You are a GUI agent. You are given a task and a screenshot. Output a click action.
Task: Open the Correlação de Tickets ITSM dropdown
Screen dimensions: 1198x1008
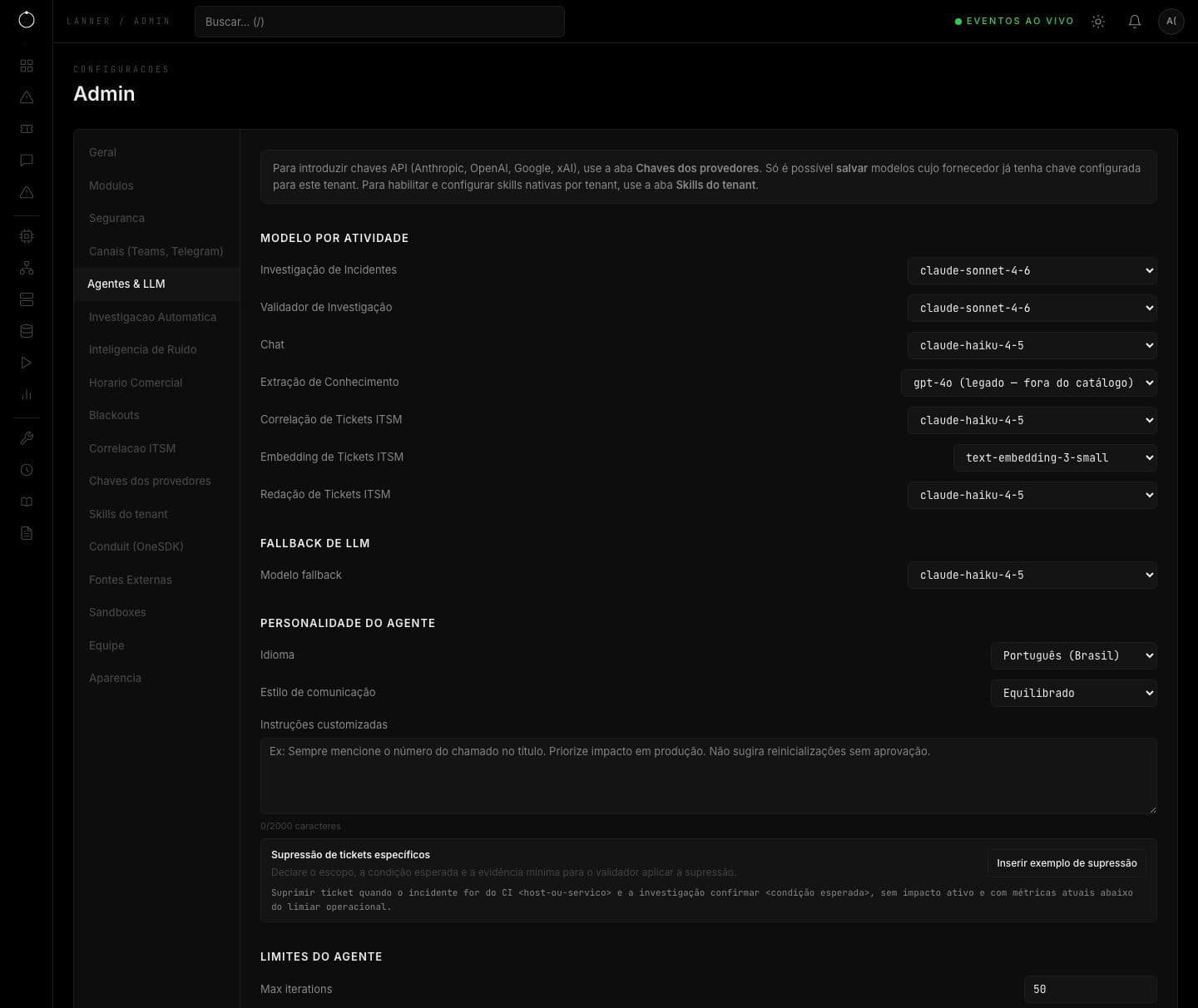(x=1032, y=420)
